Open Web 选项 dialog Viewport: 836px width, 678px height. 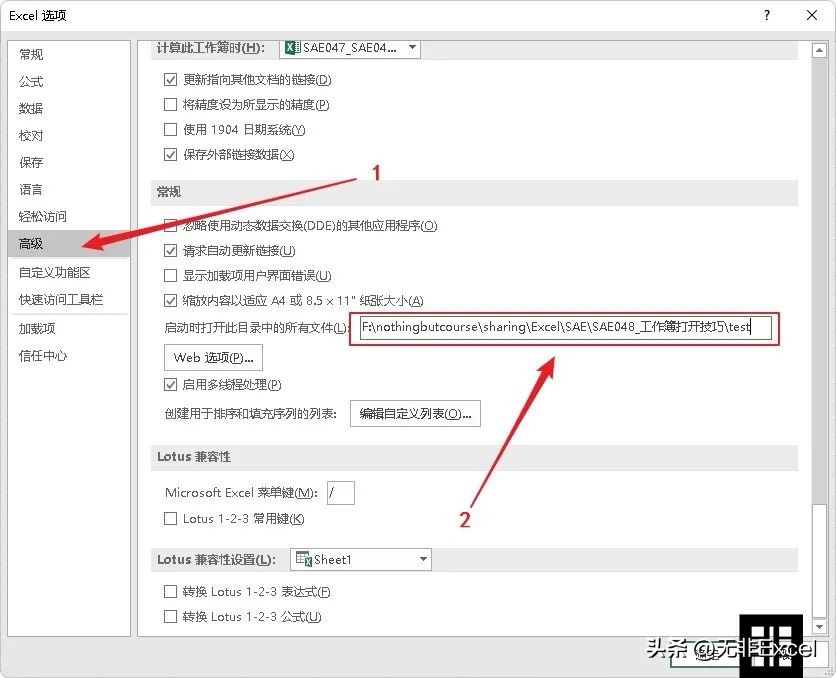pos(213,358)
